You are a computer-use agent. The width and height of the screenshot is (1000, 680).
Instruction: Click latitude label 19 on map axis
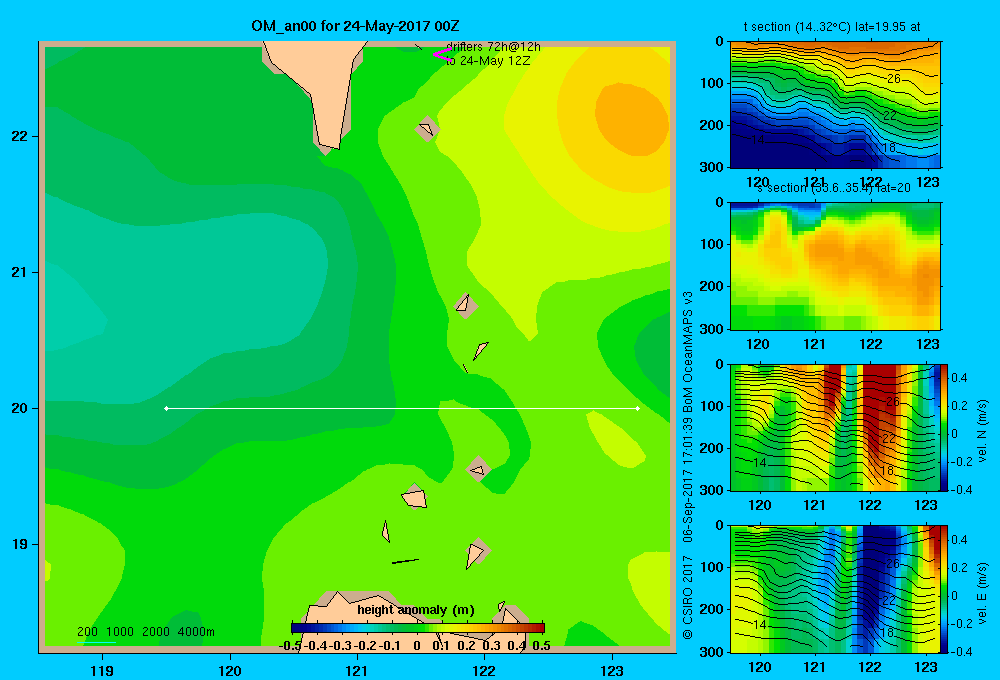20,544
